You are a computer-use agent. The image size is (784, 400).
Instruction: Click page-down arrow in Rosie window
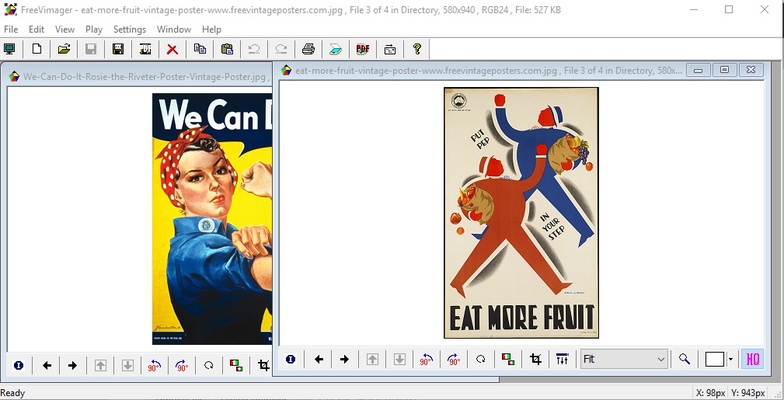pos(128,366)
